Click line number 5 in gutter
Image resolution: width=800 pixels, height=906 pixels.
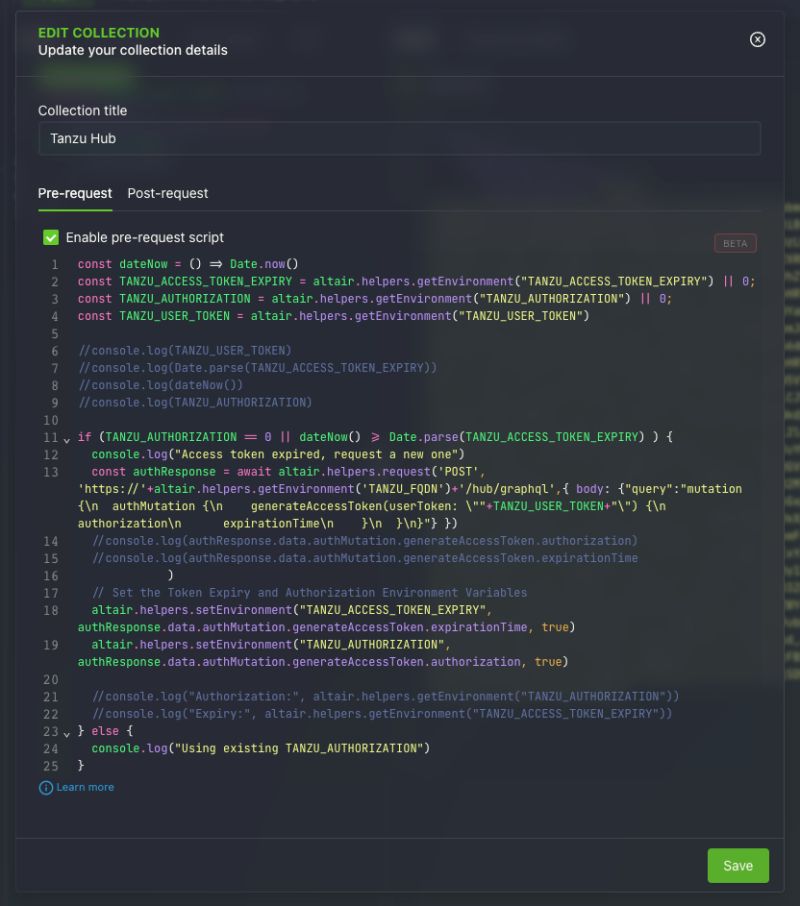click(x=55, y=334)
